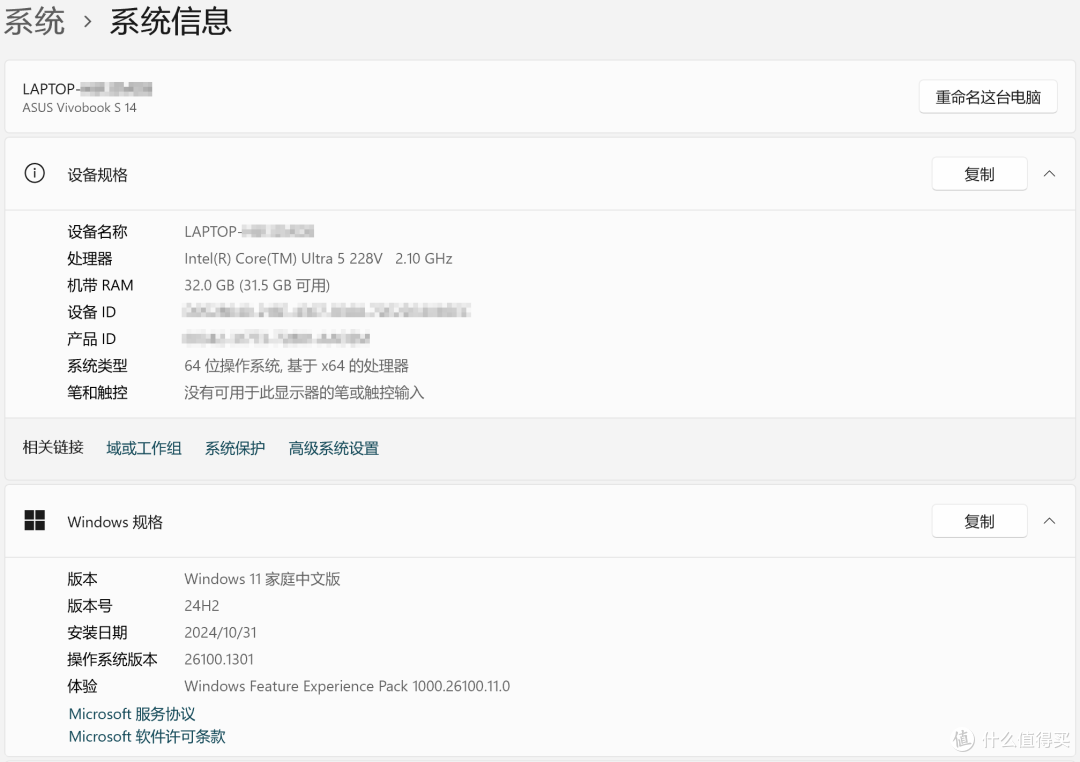Open Microsoft 服务协议 link
The height and width of the screenshot is (762, 1080).
pyautogui.click(x=132, y=714)
